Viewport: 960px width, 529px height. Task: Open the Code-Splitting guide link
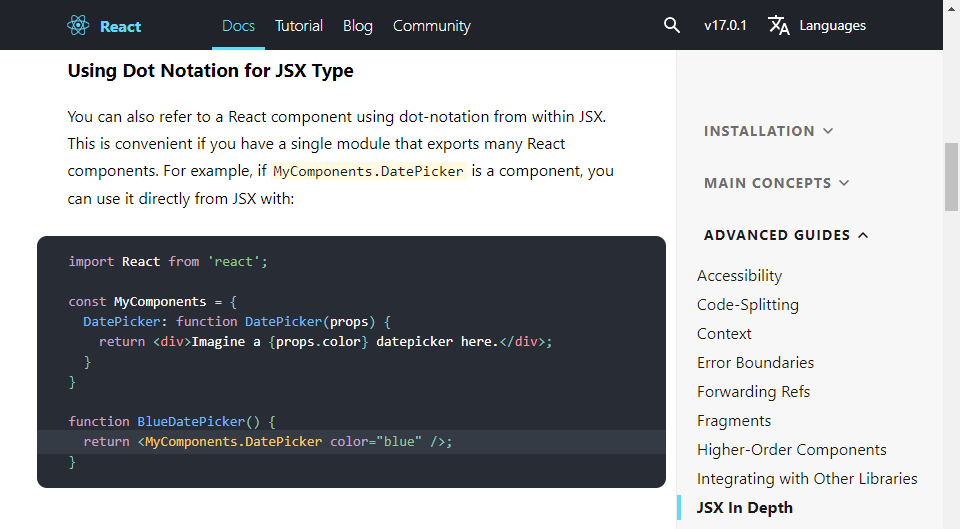[x=748, y=305]
